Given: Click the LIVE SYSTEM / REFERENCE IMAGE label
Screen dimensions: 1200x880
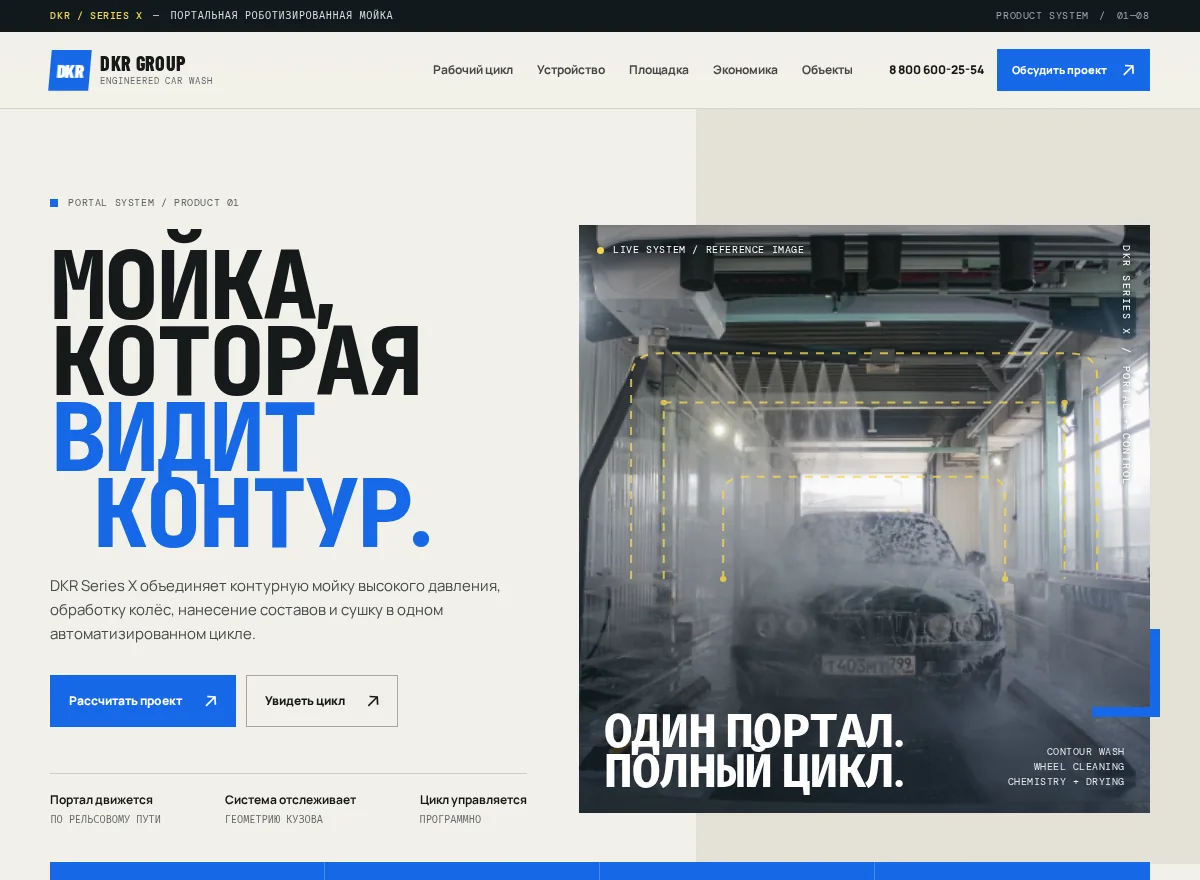Looking at the screenshot, I should [x=708, y=250].
